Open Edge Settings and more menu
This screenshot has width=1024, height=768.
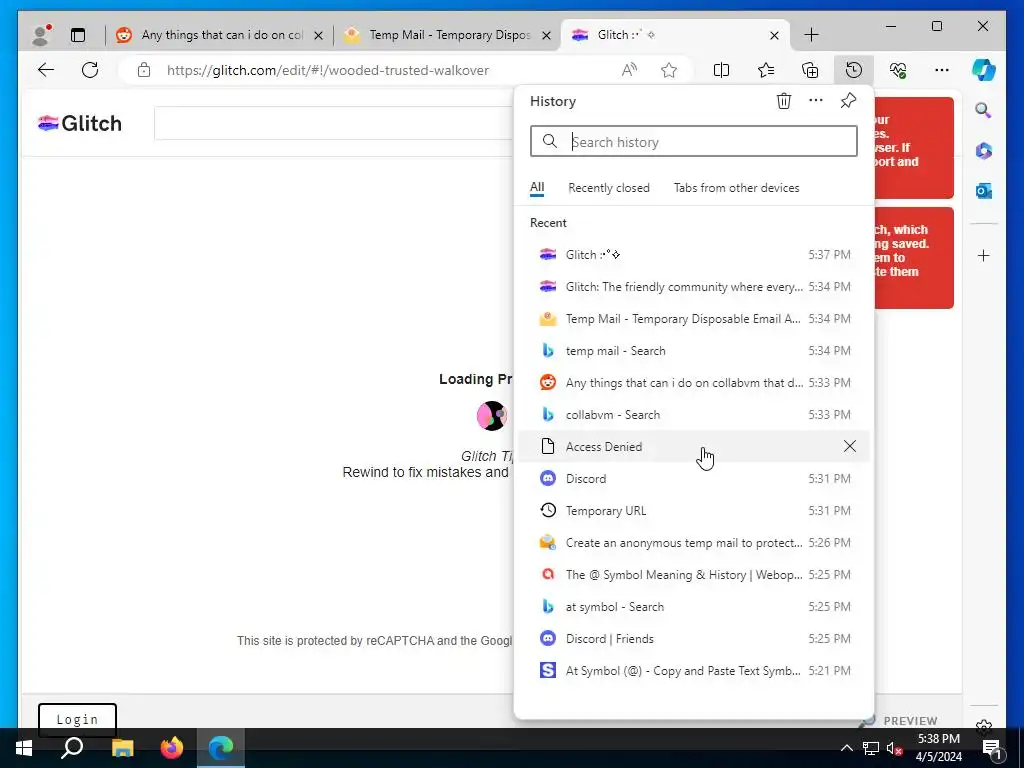pos(942,70)
